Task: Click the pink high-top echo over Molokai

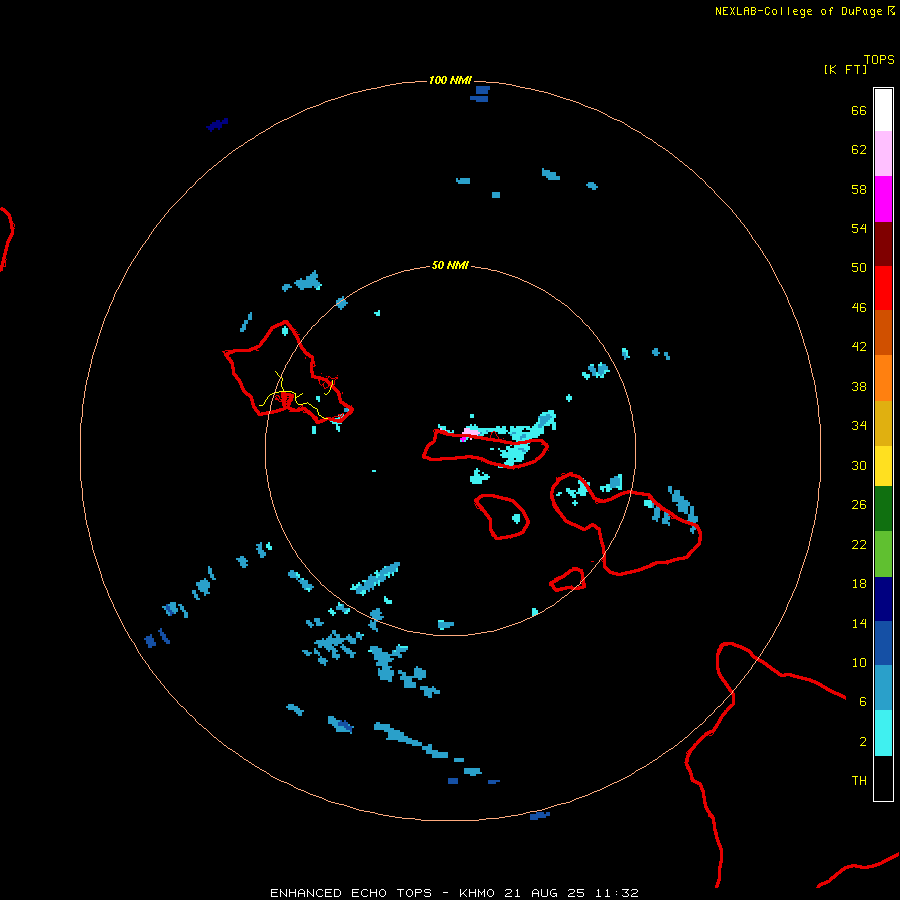Action: coord(470,432)
